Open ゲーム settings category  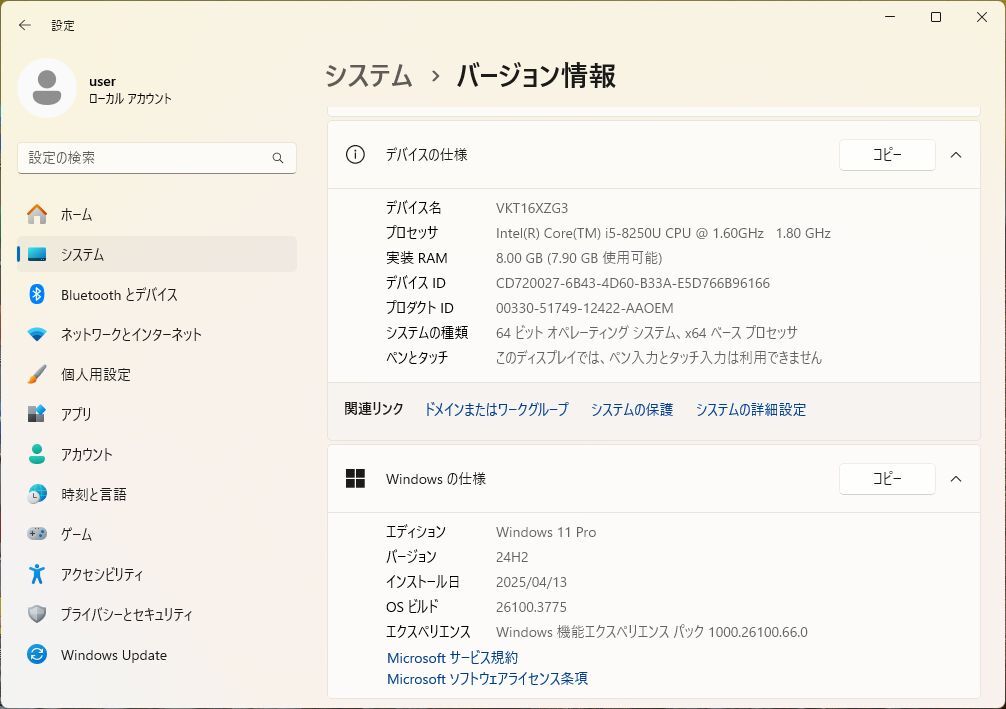(157, 534)
